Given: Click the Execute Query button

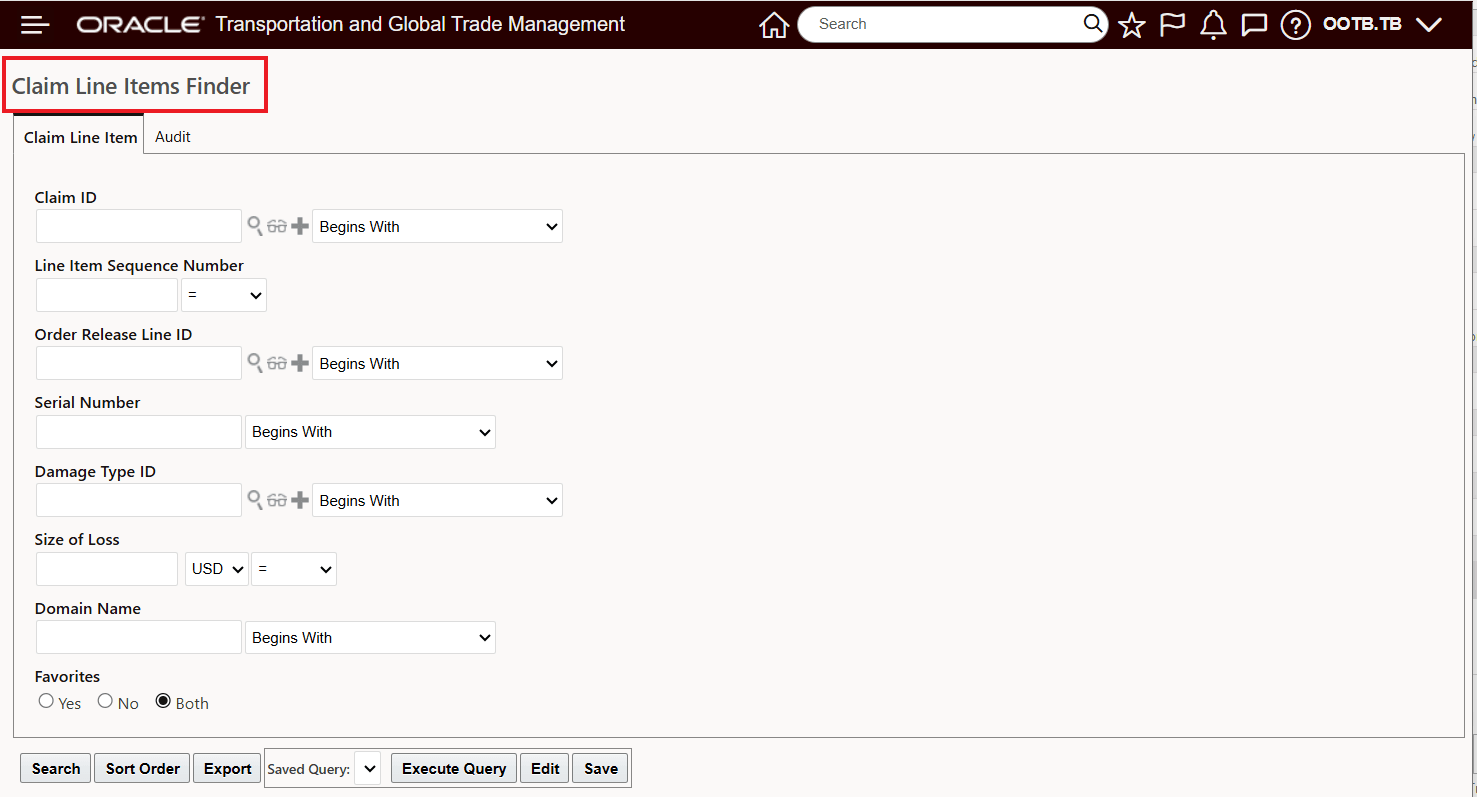Looking at the screenshot, I should coord(453,768).
